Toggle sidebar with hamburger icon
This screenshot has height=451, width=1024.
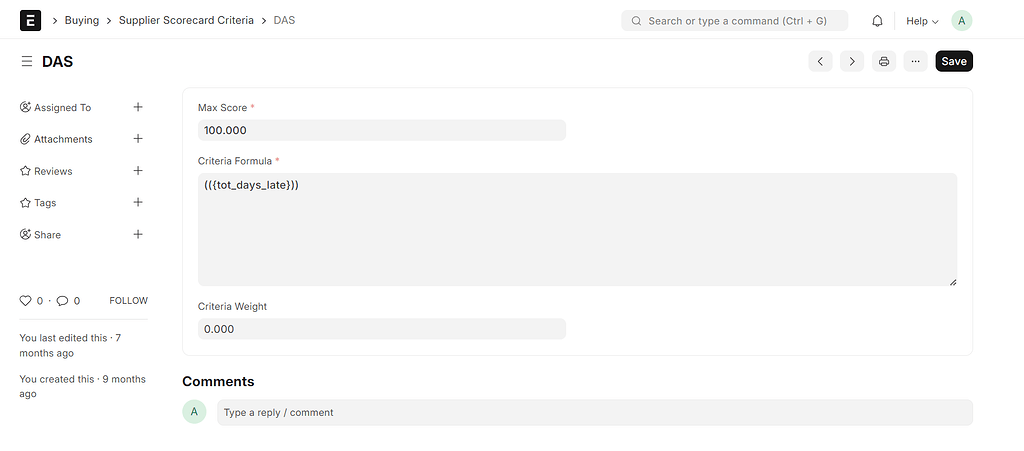click(27, 62)
